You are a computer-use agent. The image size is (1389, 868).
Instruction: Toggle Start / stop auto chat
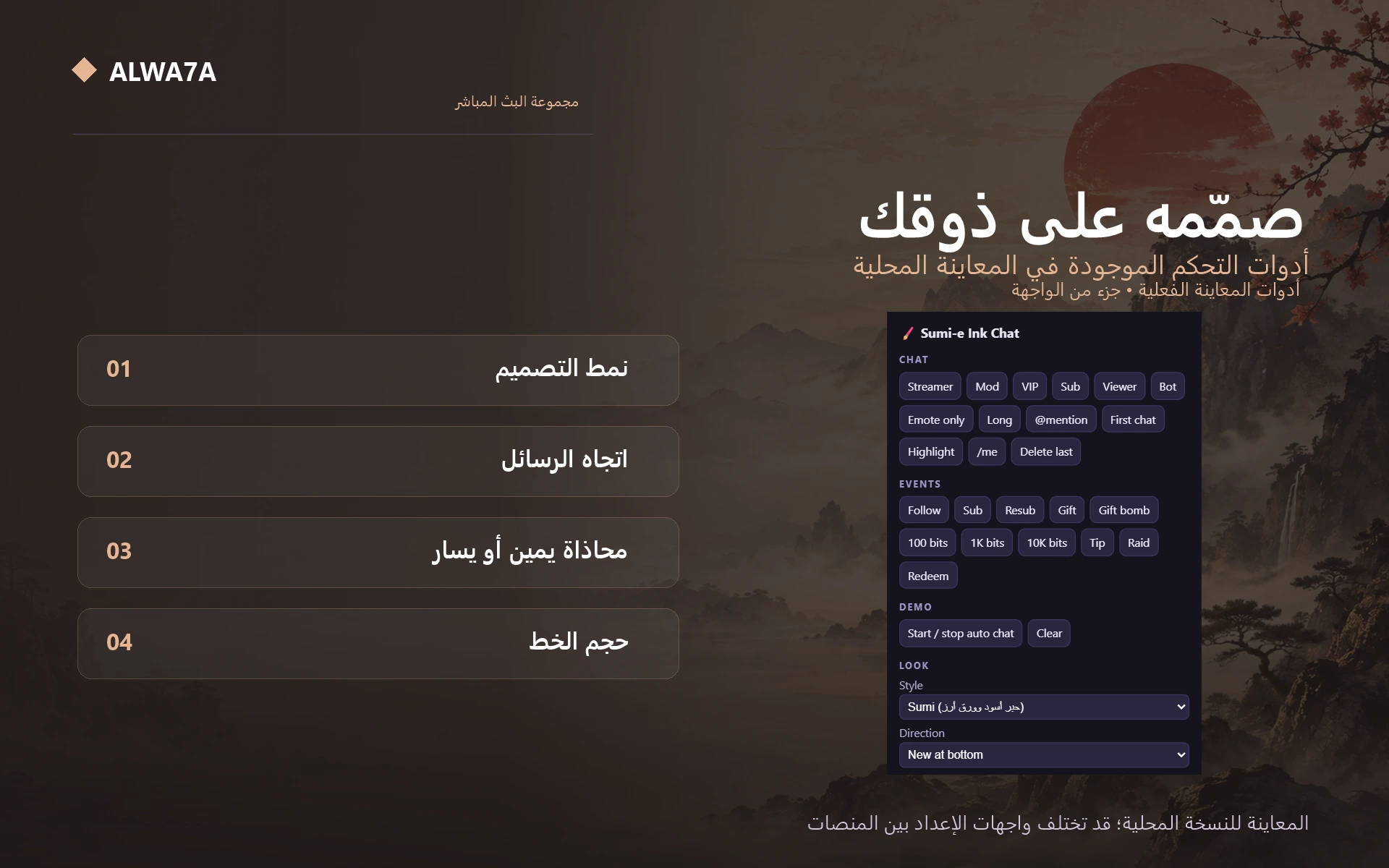pyautogui.click(x=961, y=633)
